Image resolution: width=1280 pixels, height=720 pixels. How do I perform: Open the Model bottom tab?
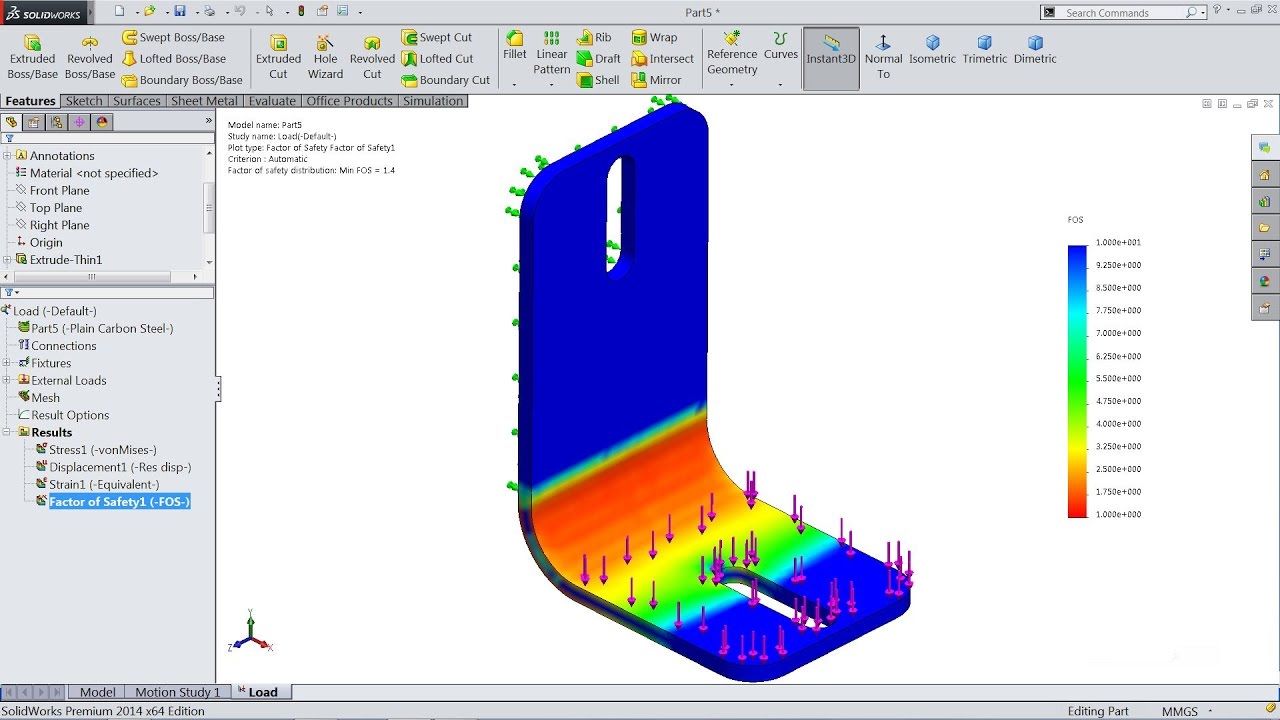(97, 692)
